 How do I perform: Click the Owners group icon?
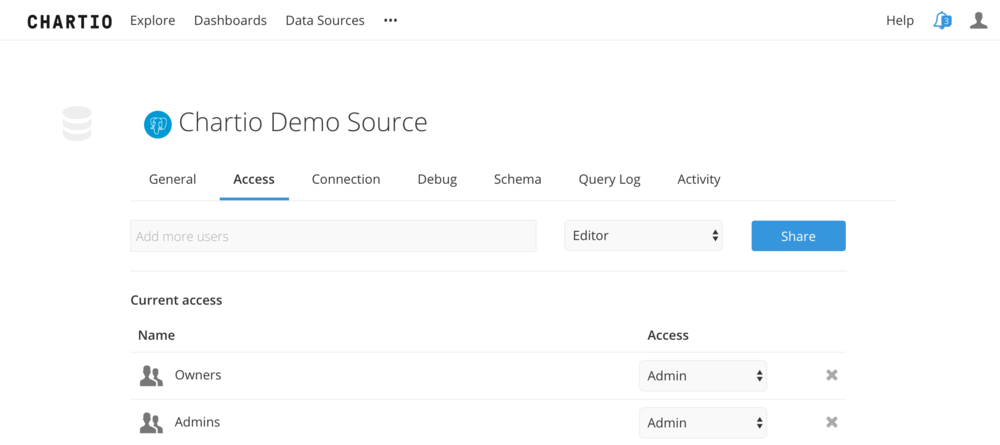coord(151,376)
